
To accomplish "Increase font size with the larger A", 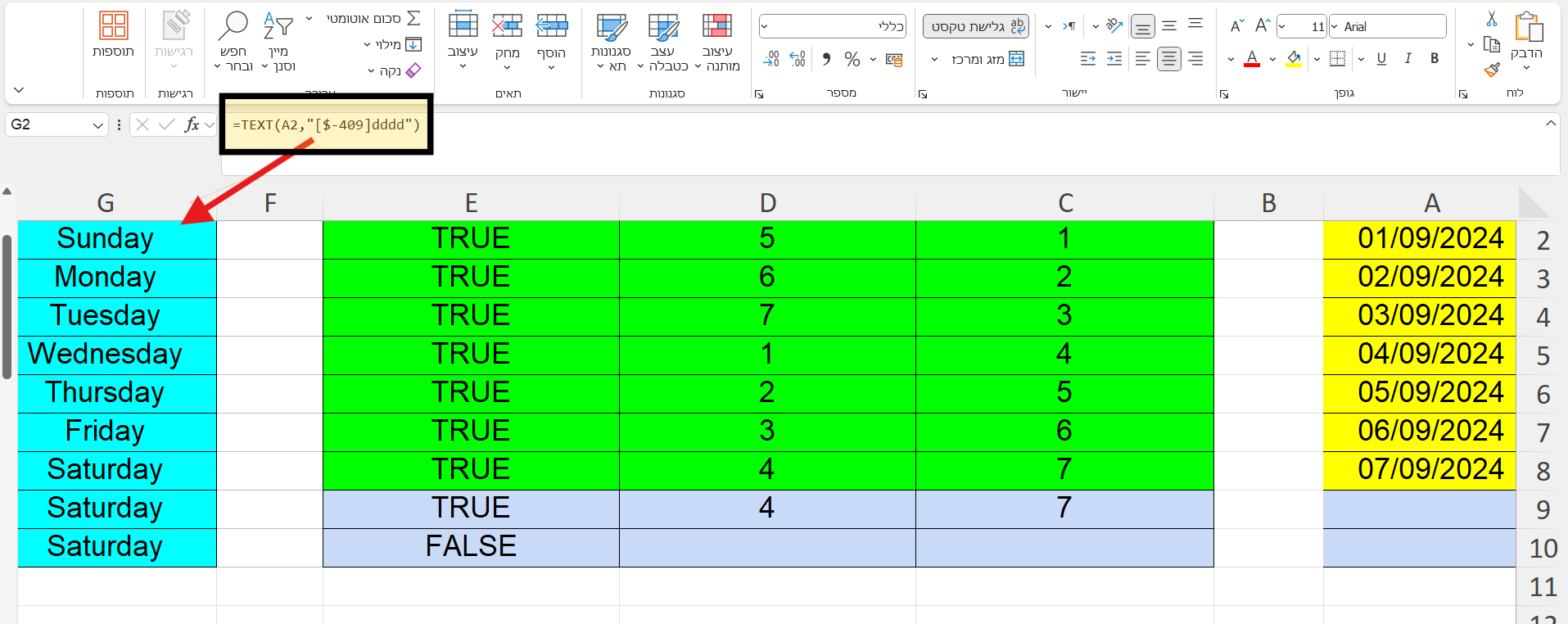I will pos(1262,26).
